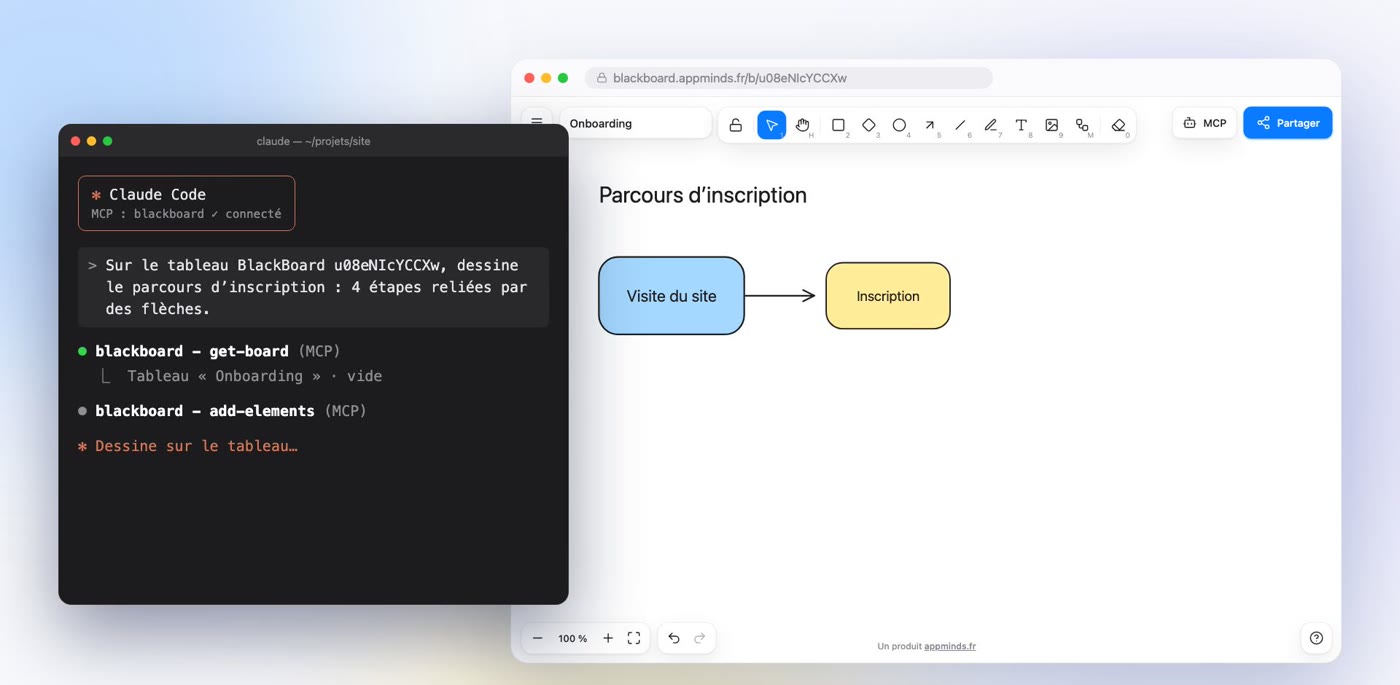Screen dimensions: 1400x685
Task: Click the "Dessine sur le tableau…" status line
Action: [x=188, y=446]
